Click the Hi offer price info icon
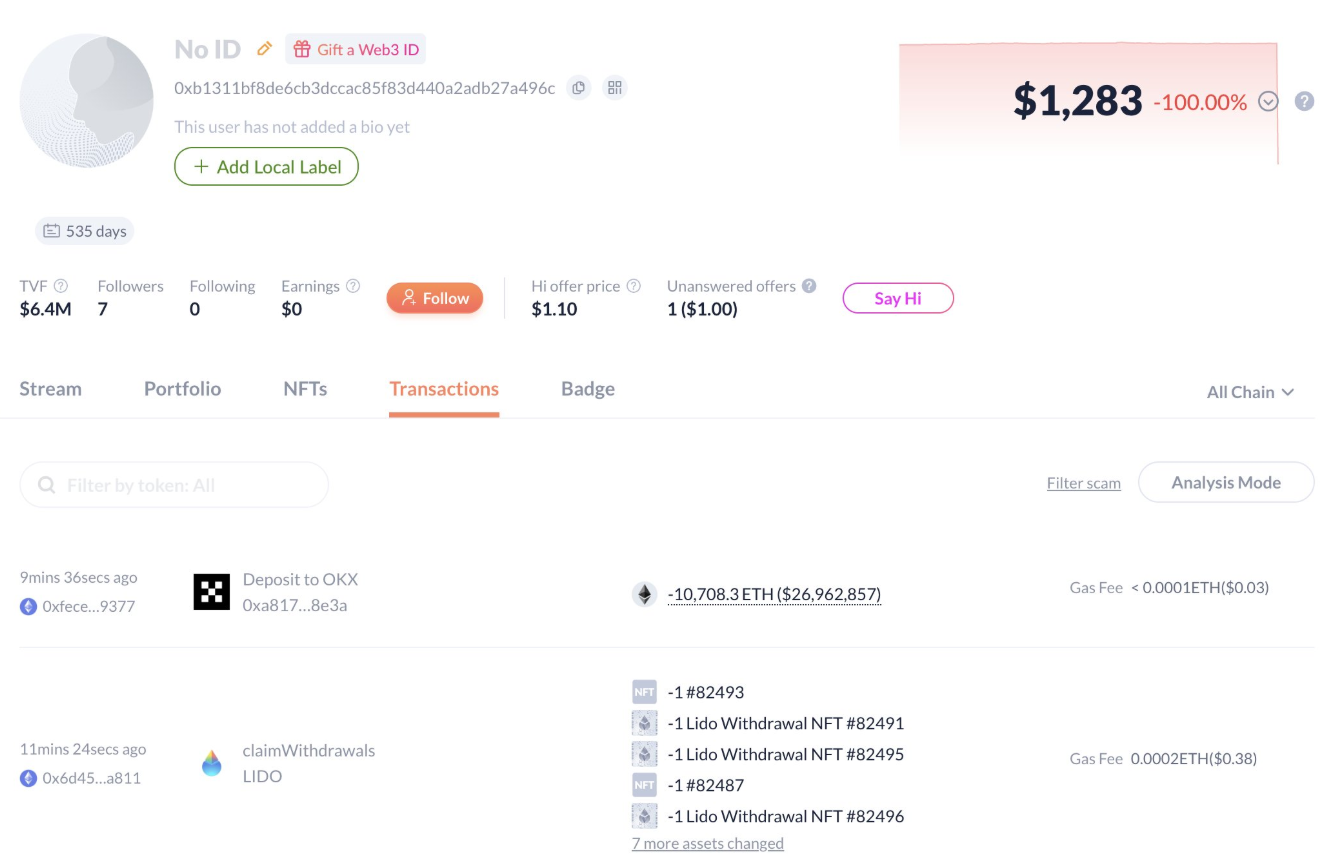The width and height of the screenshot is (1321, 866). tap(633, 286)
